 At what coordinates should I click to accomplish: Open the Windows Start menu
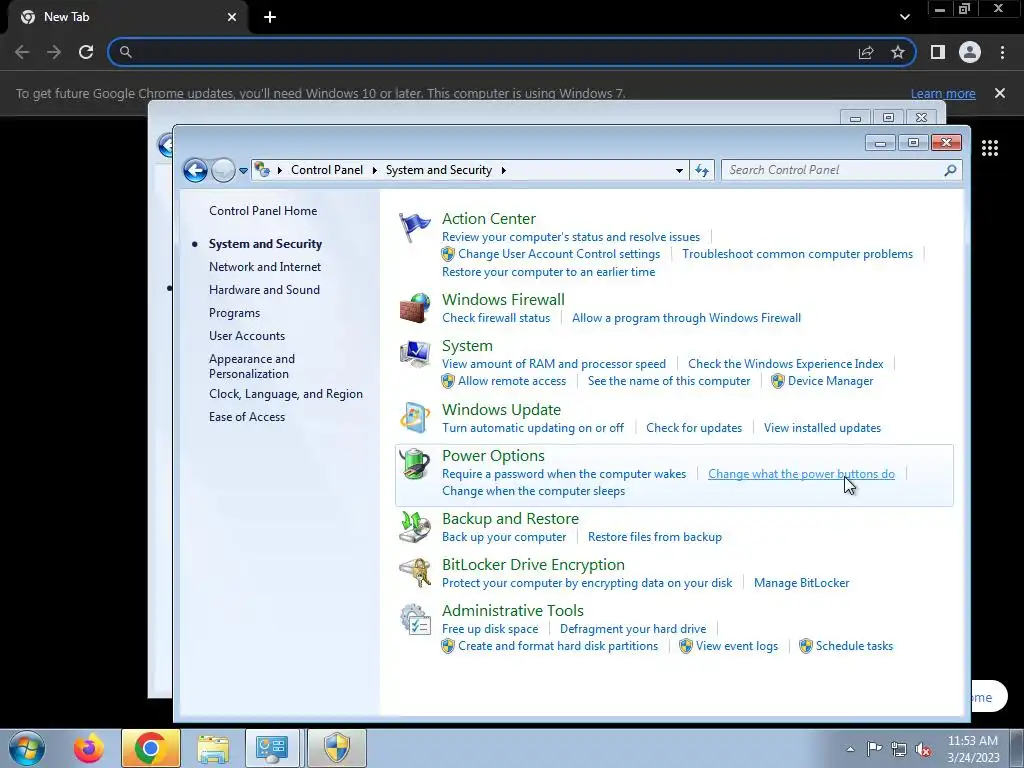point(27,748)
